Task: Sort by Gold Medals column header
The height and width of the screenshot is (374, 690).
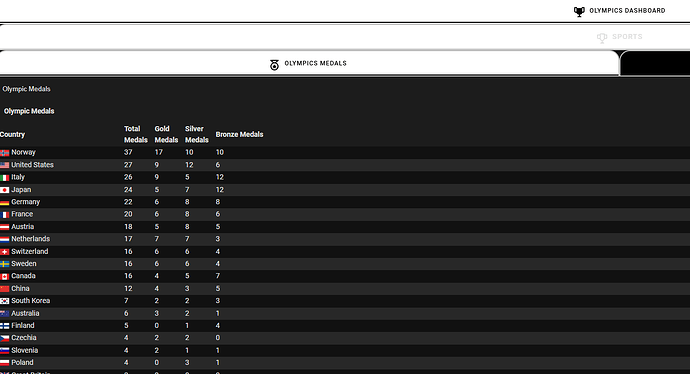Action: [166, 134]
